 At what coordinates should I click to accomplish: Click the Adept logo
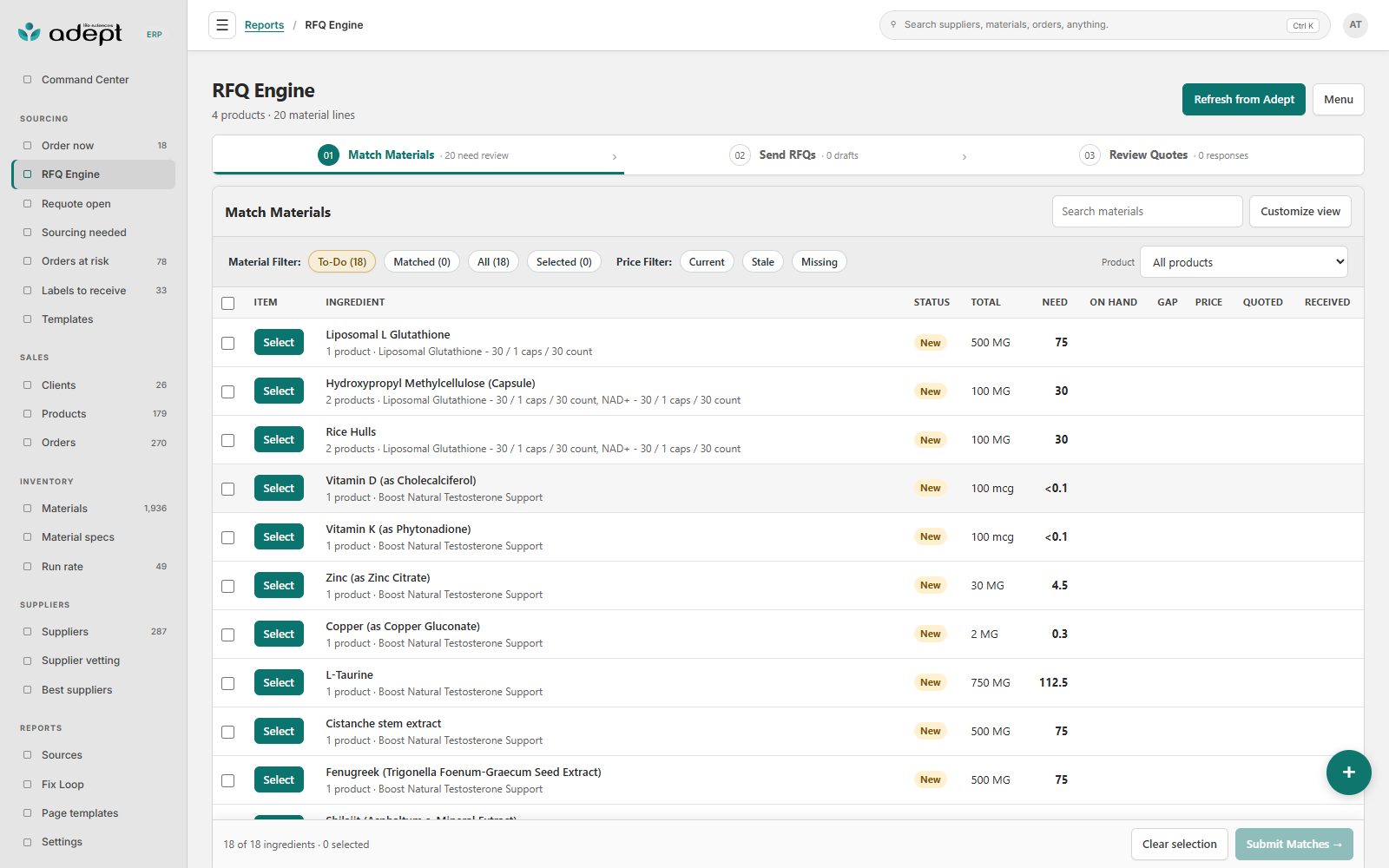coord(71,33)
